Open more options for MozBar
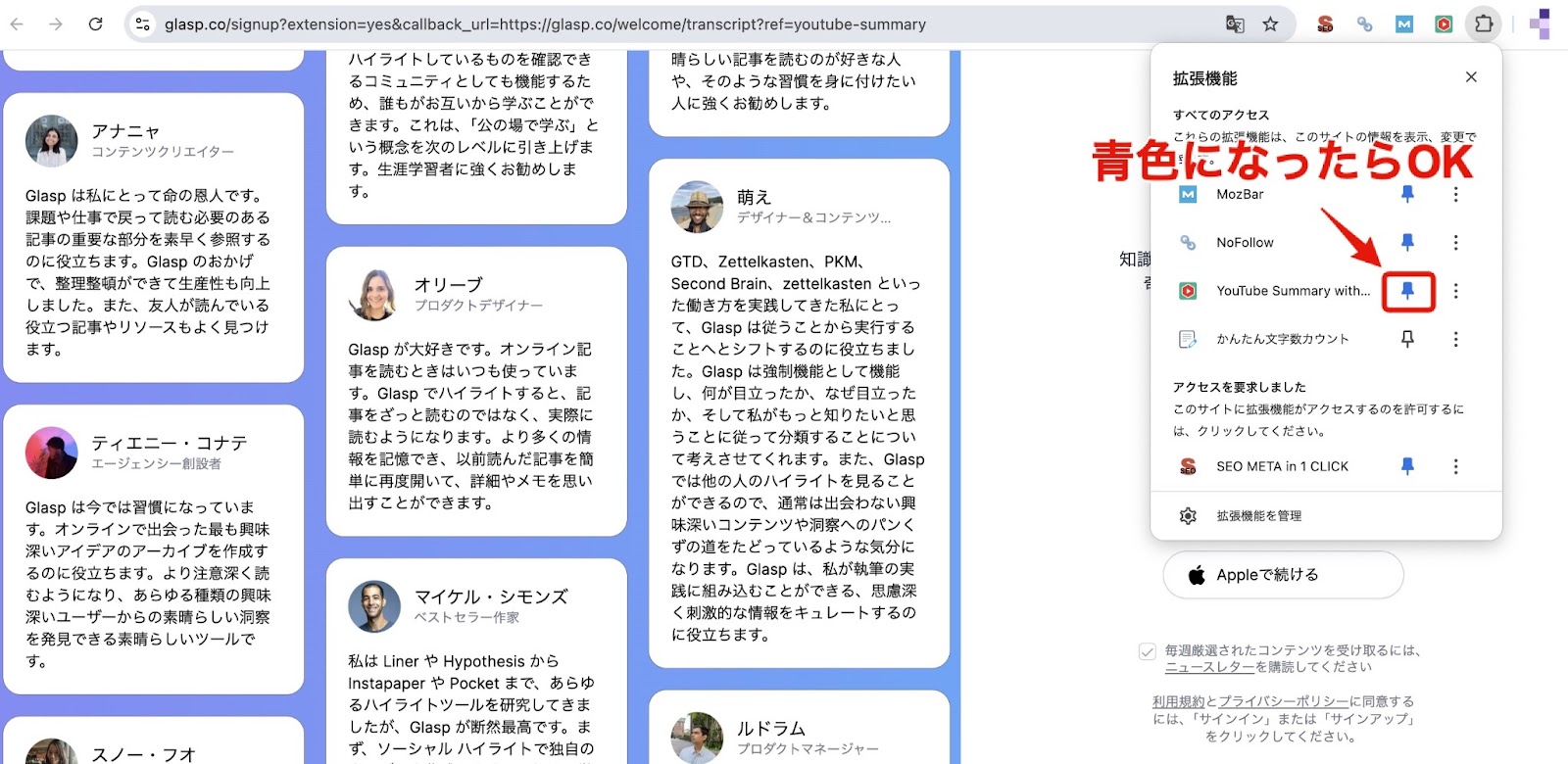Screen dimensions: 1568x764 coord(1455,194)
